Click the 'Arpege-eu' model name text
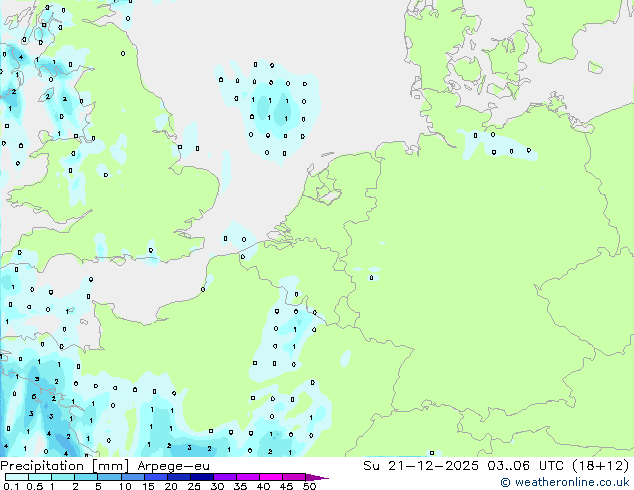634x490 pixels. tap(173, 466)
